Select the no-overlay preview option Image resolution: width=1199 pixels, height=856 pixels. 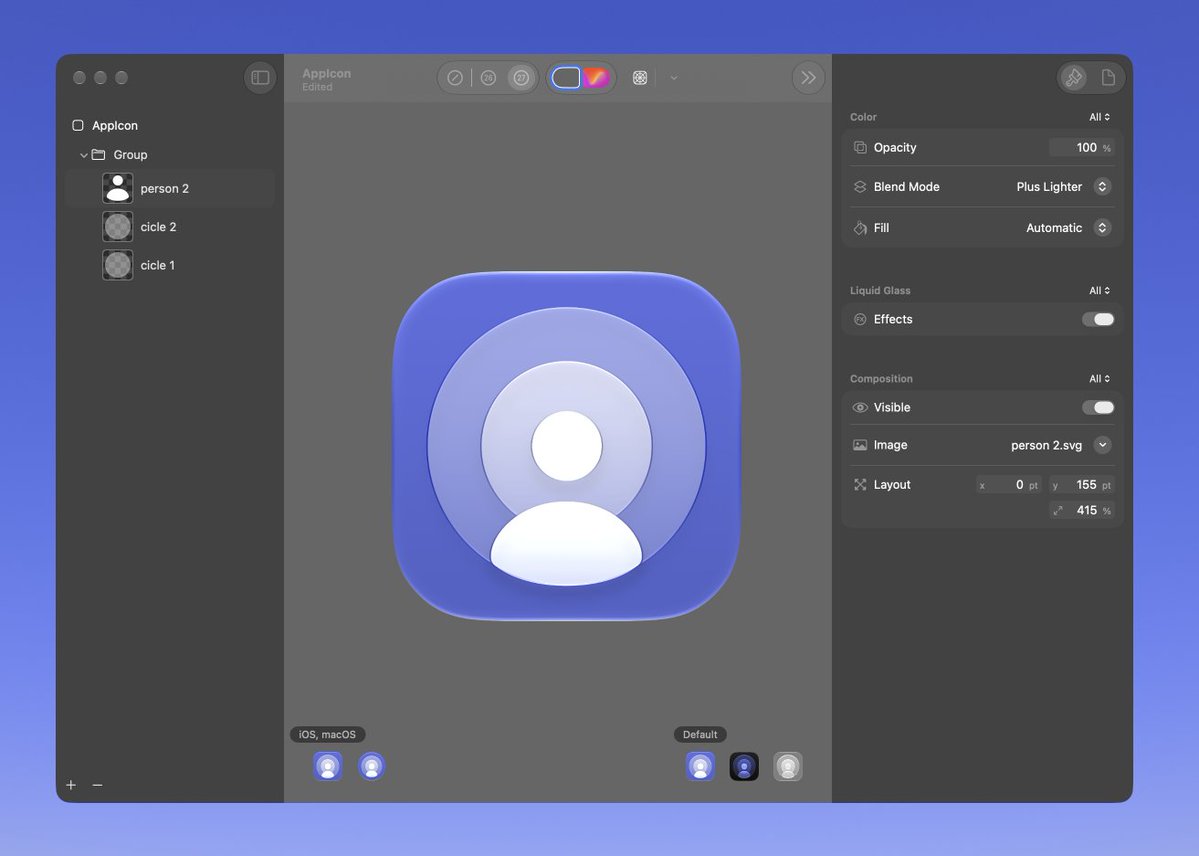455,78
